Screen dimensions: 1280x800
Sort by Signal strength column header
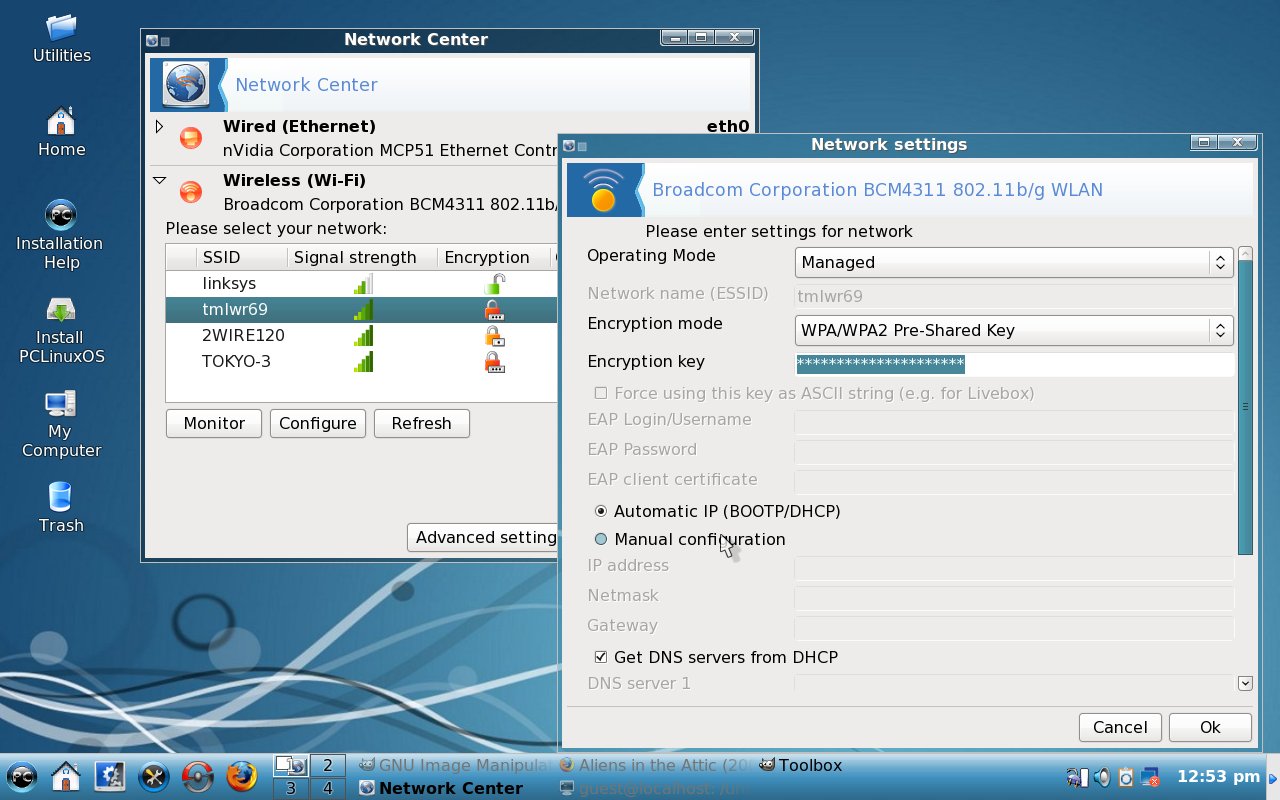362,257
